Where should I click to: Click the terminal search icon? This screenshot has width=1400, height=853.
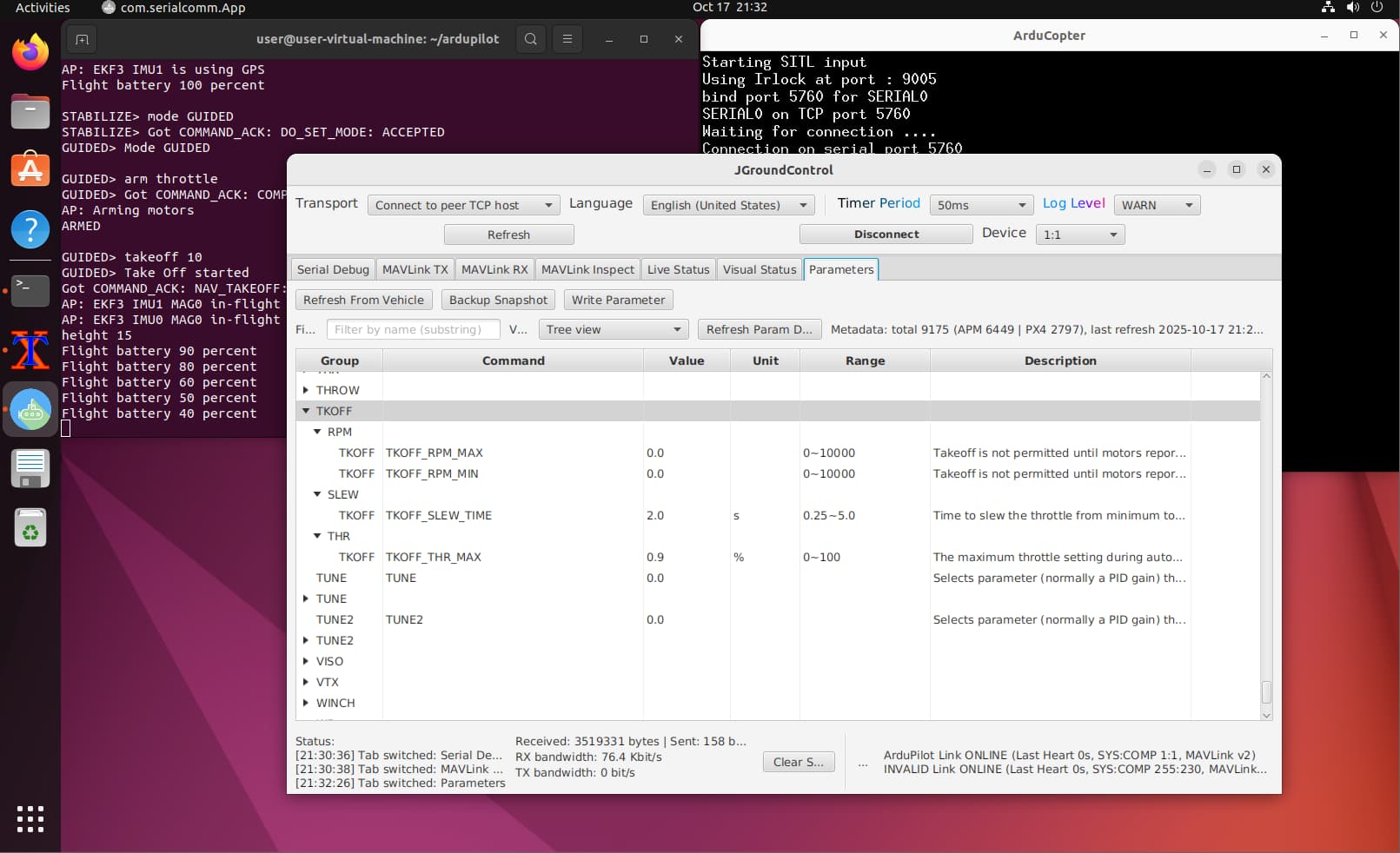[531, 39]
